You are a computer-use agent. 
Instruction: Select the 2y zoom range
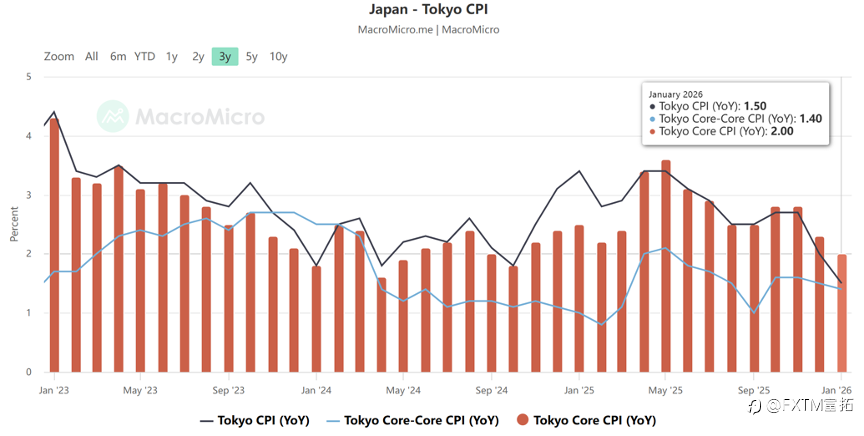198,57
